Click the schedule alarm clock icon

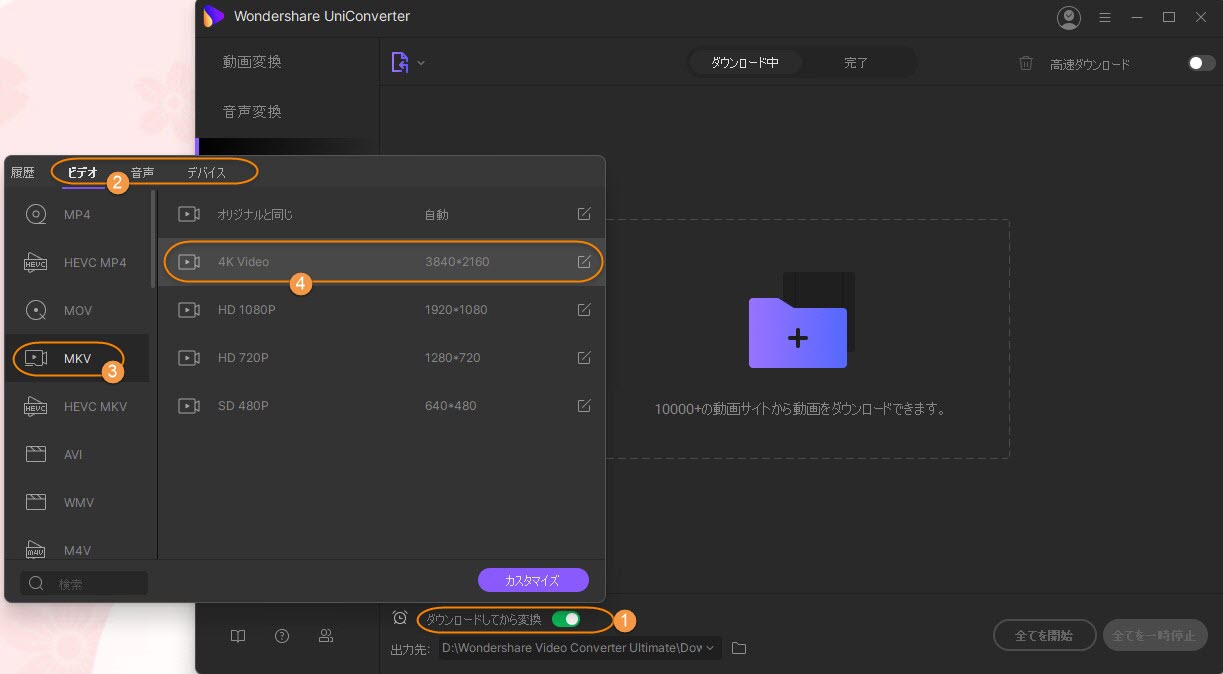400,618
